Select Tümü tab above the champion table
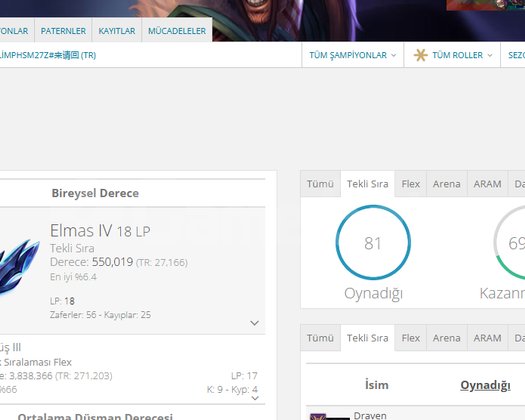Image resolution: width=525 pixels, height=420 pixels. point(320,338)
